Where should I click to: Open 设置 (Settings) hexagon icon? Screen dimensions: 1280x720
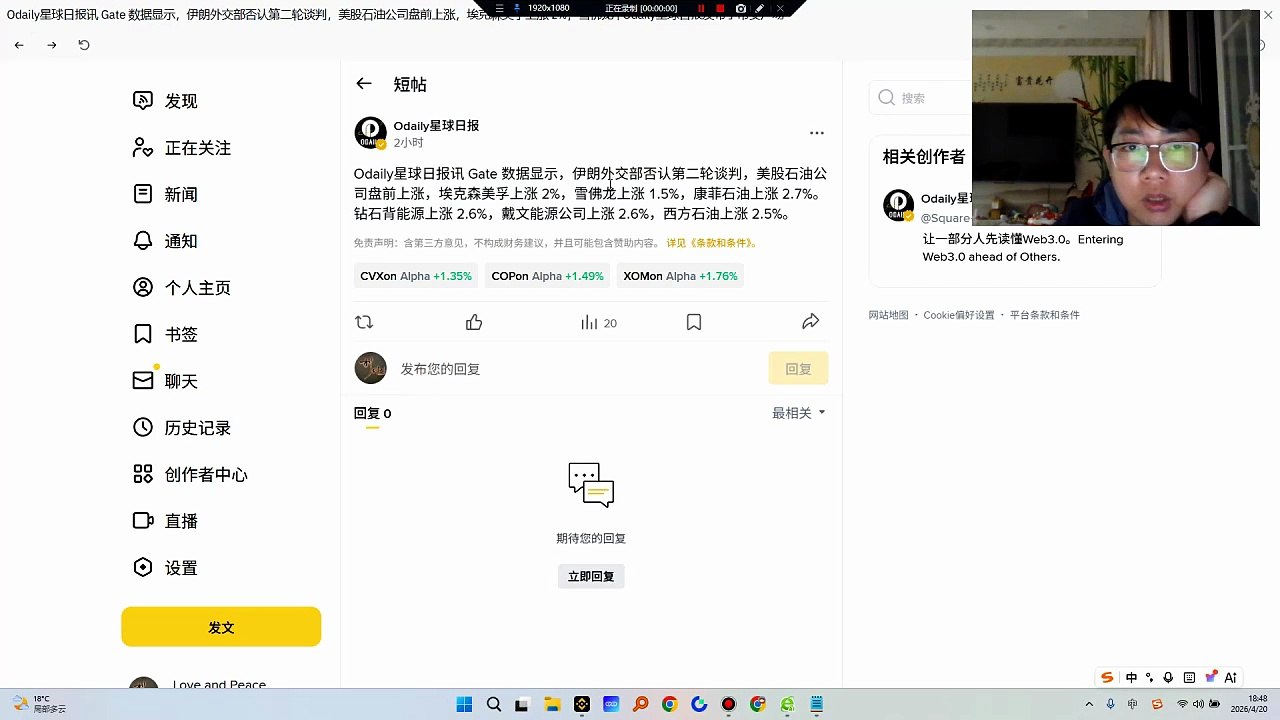143,568
